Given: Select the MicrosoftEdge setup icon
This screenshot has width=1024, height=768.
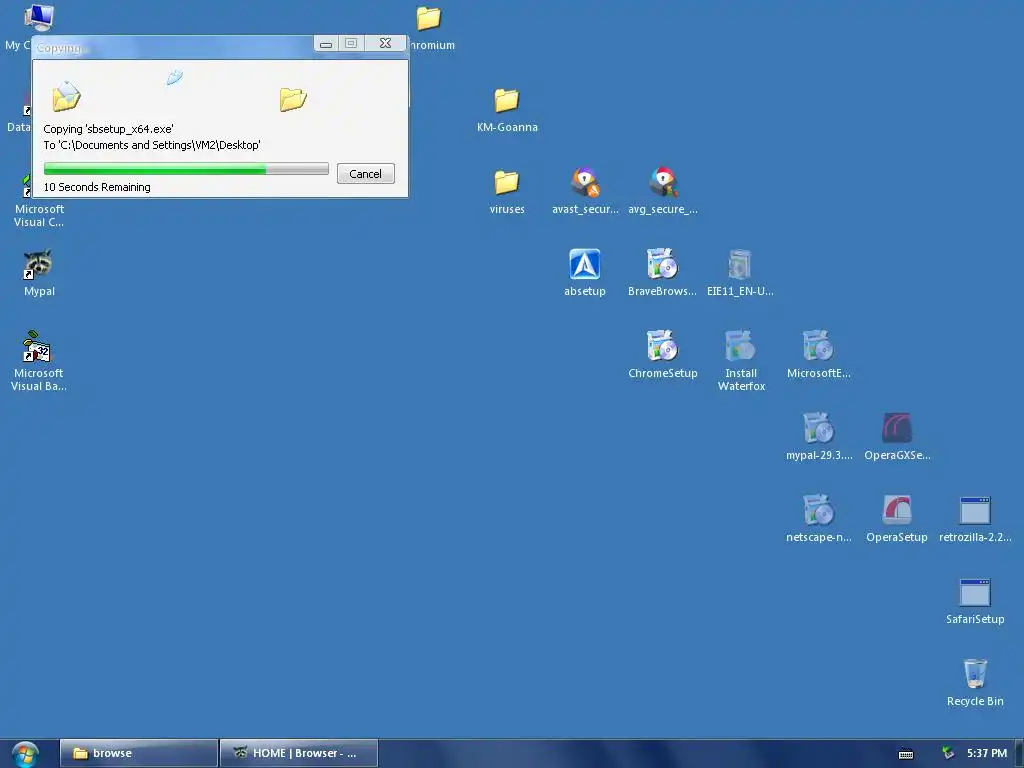Looking at the screenshot, I should click(x=818, y=355).
